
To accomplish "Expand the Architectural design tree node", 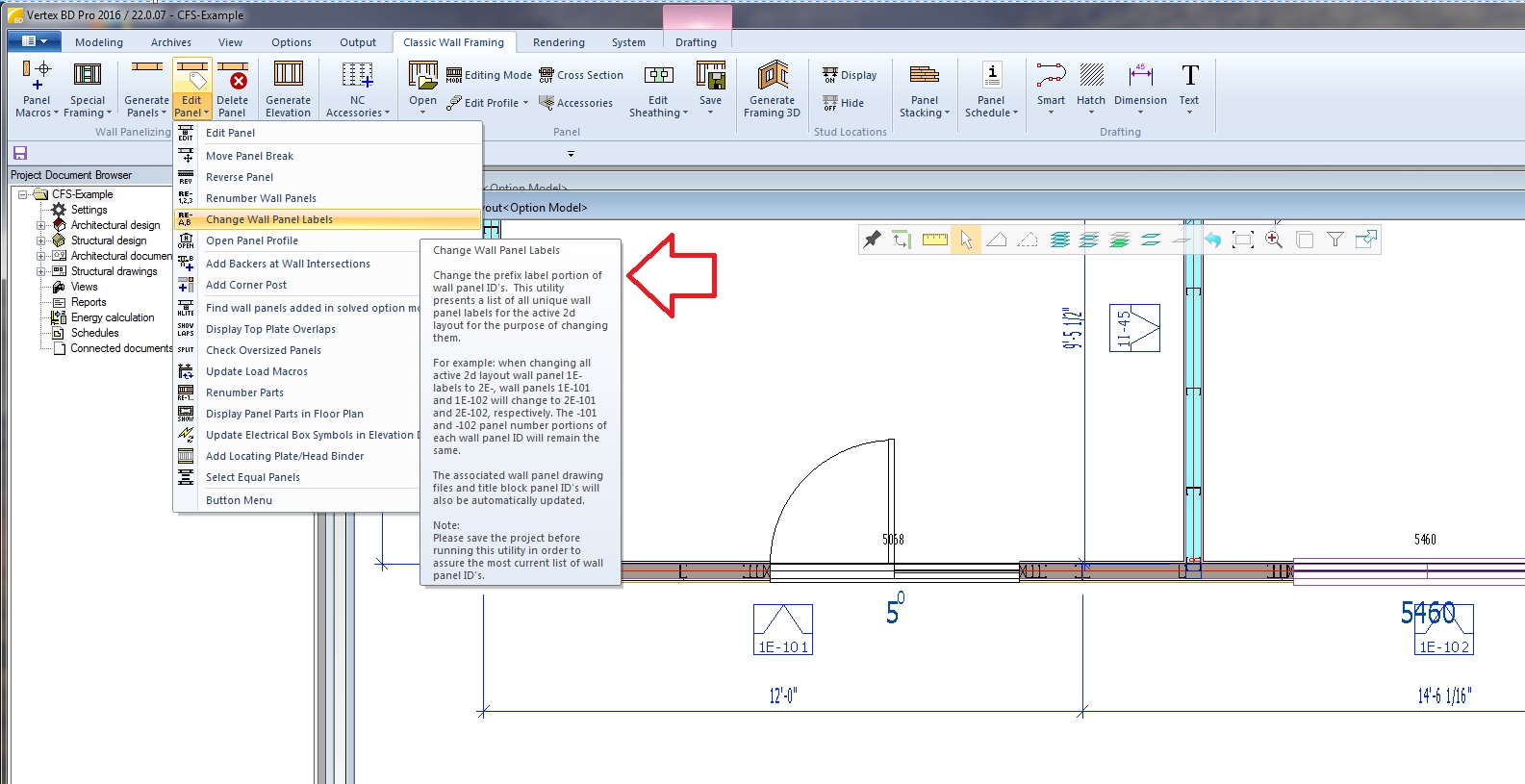I will [40, 225].
